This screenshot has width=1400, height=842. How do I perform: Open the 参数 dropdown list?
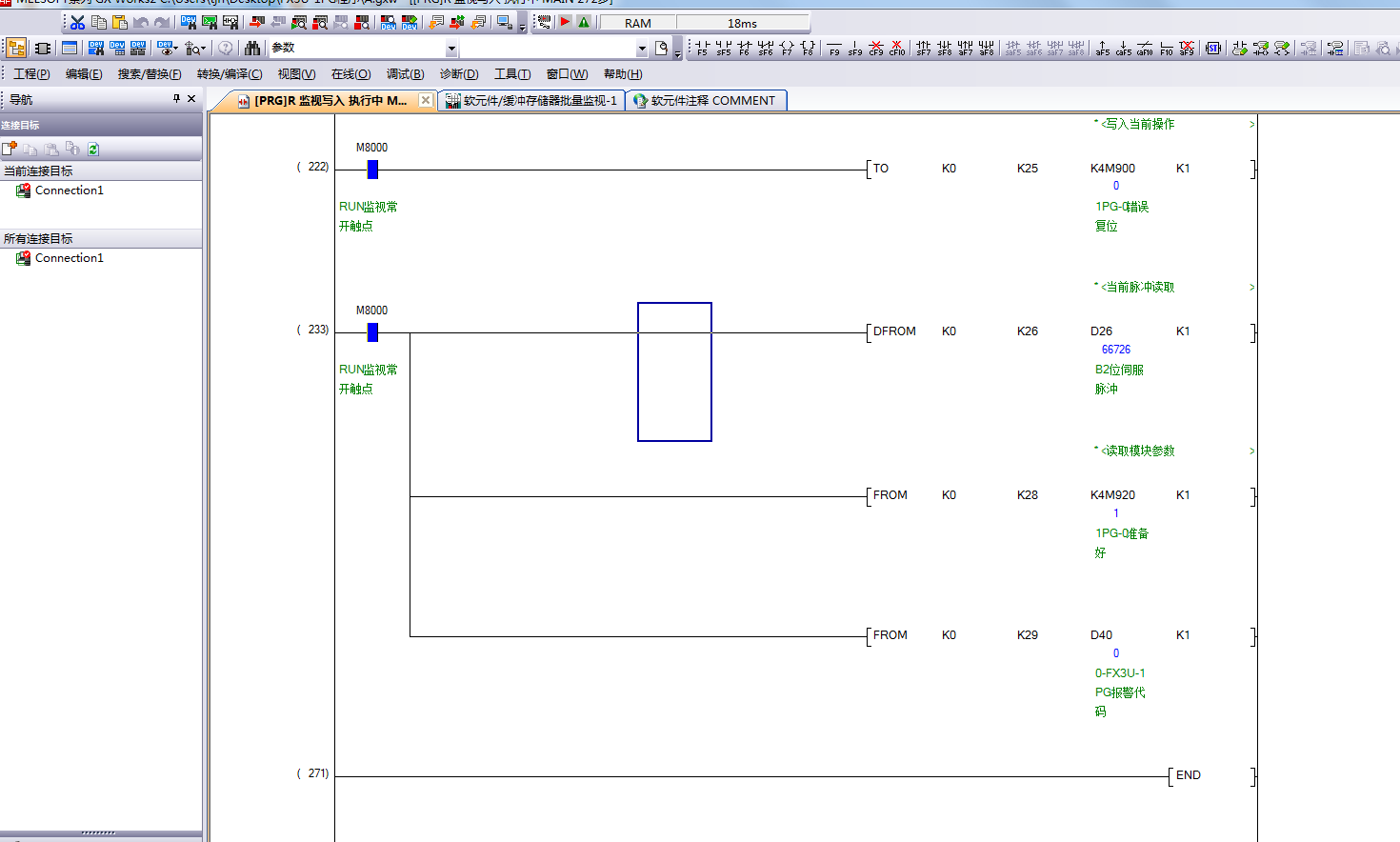pos(451,49)
